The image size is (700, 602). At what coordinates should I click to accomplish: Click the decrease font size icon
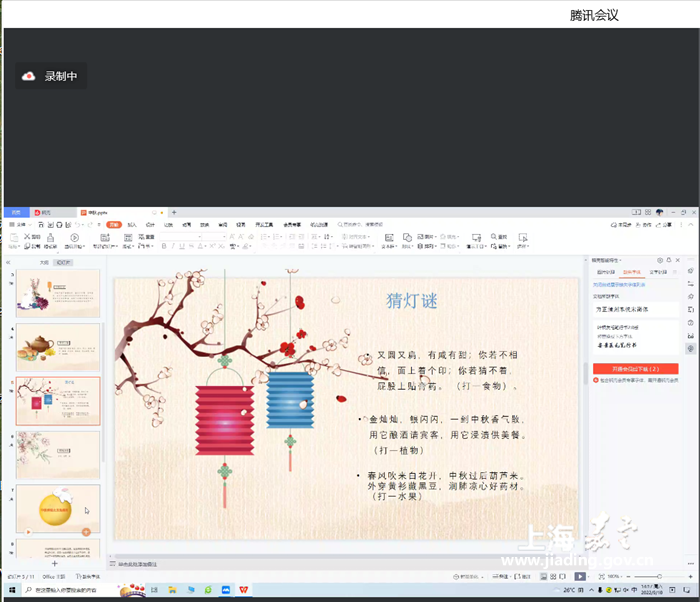click(241, 236)
